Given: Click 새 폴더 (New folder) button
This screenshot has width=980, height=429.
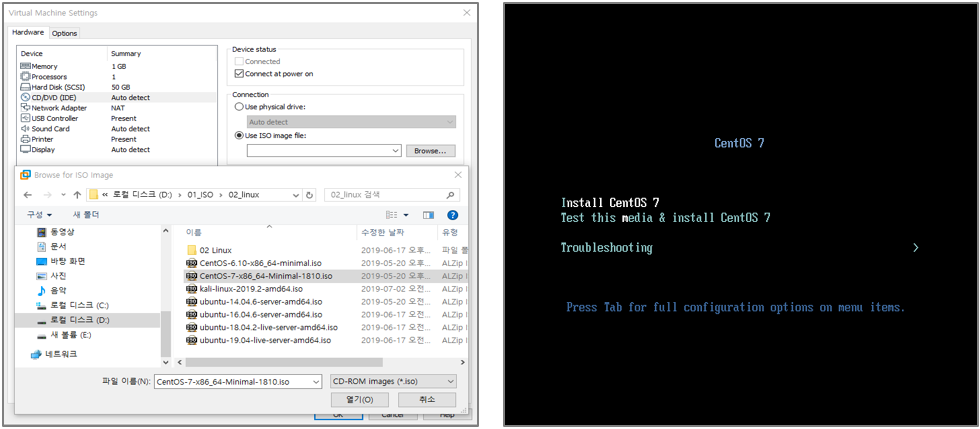Looking at the screenshot, I should tap(86, 214).
